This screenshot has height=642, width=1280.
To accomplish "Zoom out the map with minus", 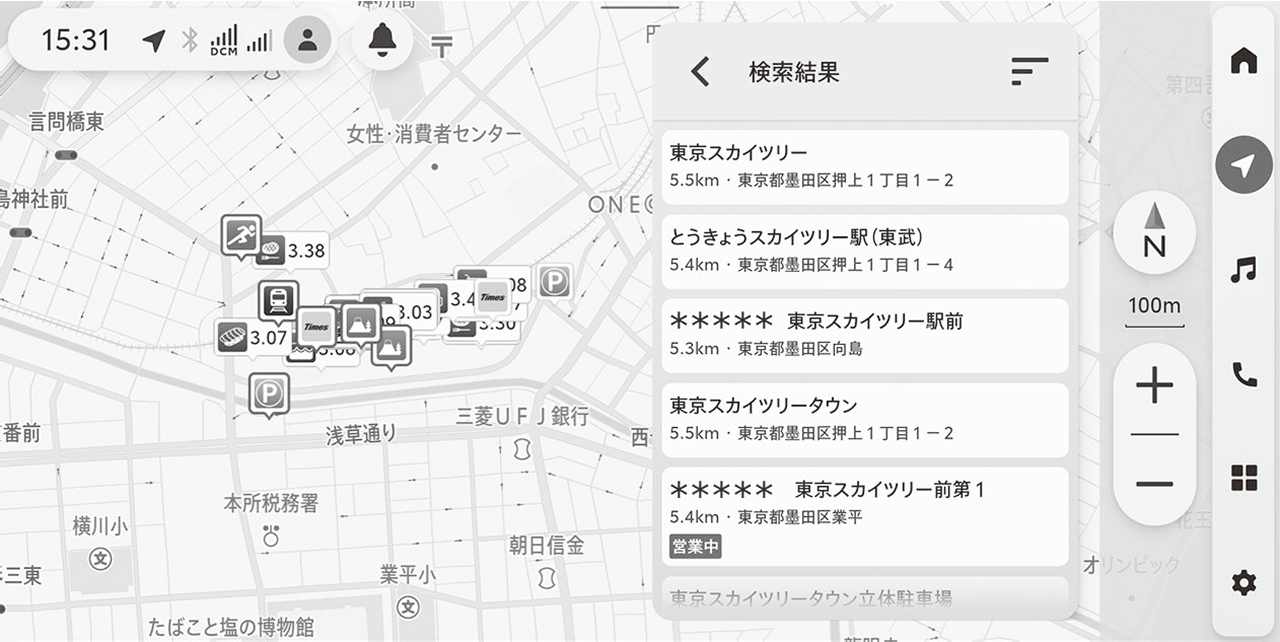I will [x=1154, y=485].
